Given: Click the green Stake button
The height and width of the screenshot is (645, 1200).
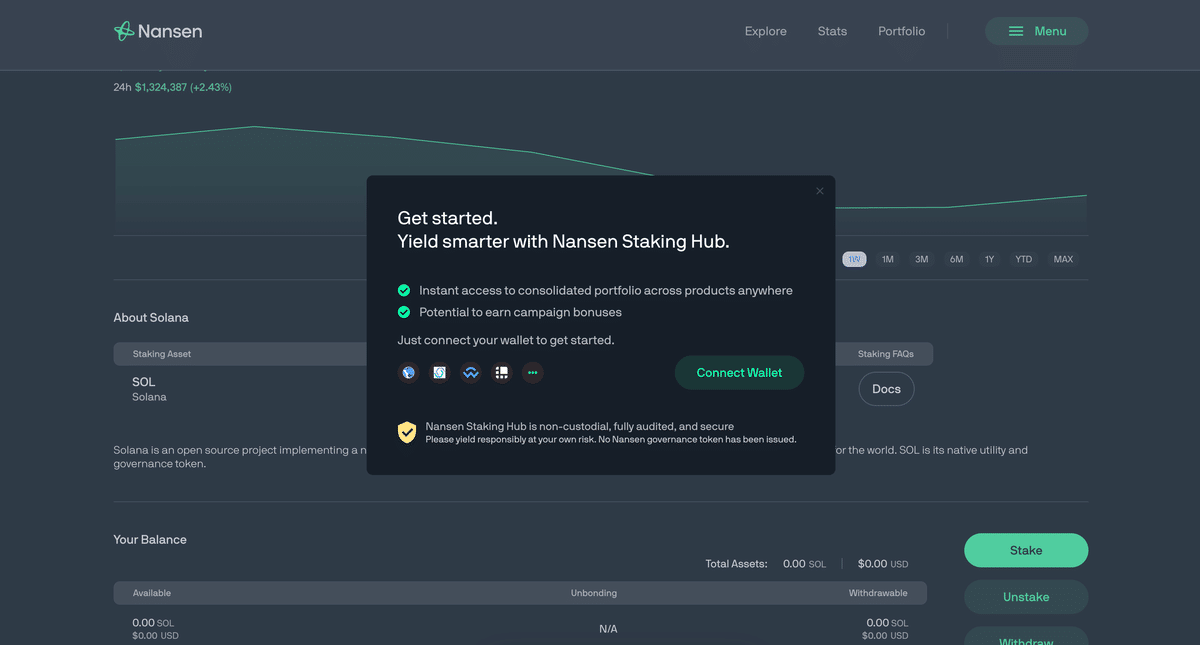Looking at the screenshot, I should [1025, 550].
